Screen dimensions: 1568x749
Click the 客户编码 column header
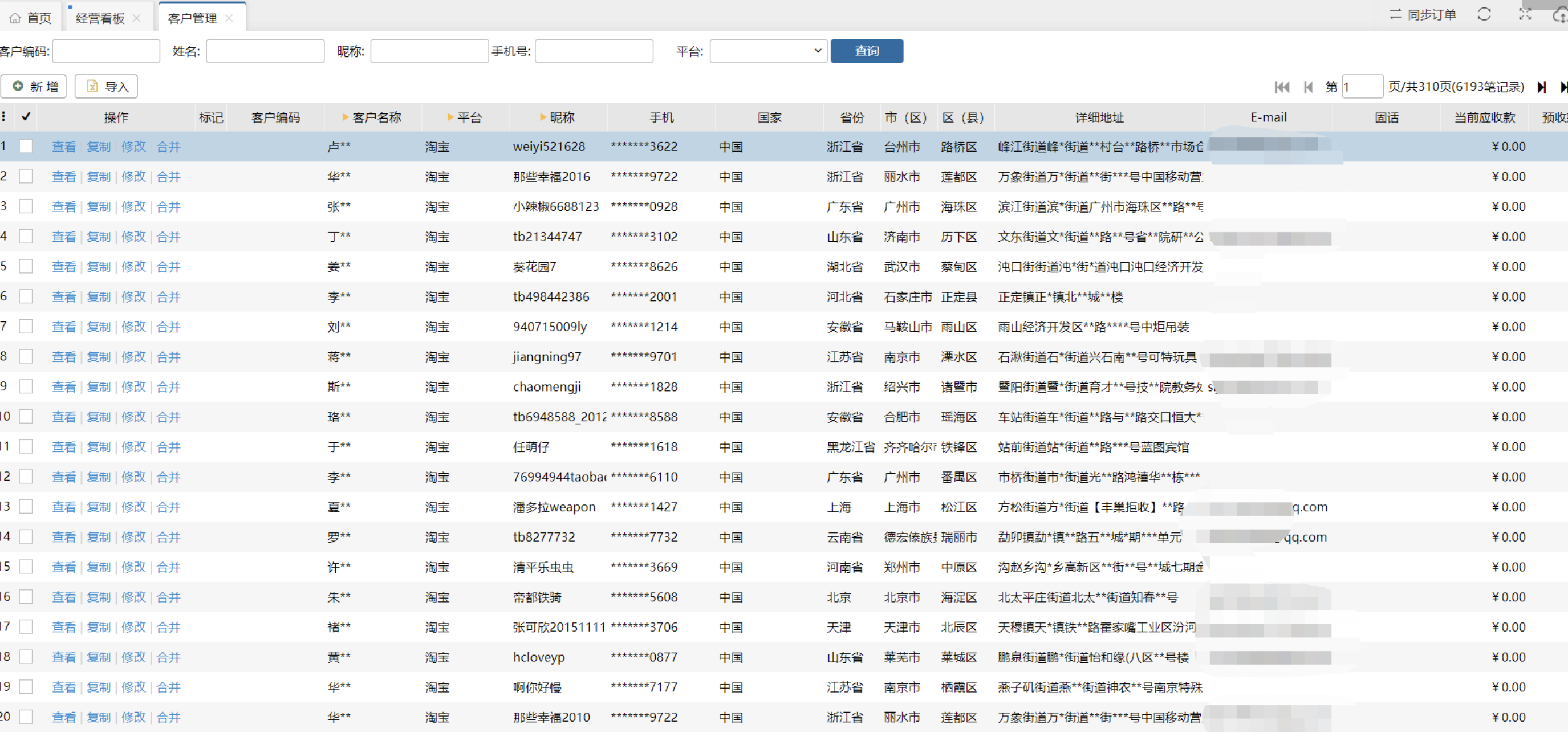[276, 117]
